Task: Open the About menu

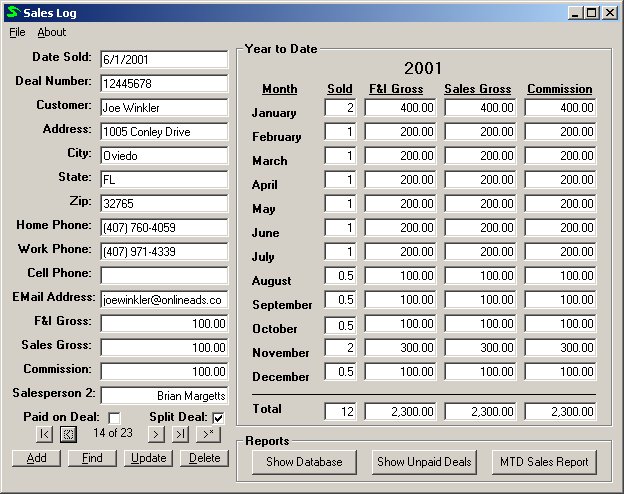Action: click(52, 32)
